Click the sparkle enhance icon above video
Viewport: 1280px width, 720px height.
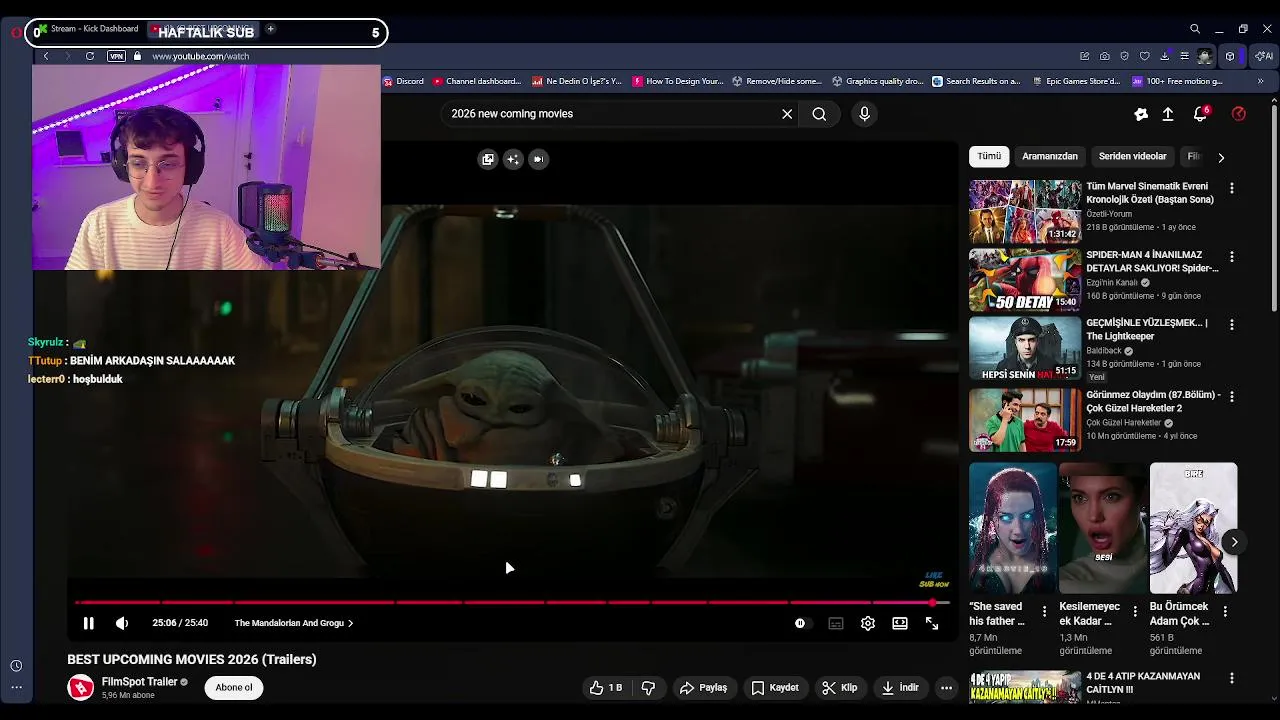tap(513, 159)
